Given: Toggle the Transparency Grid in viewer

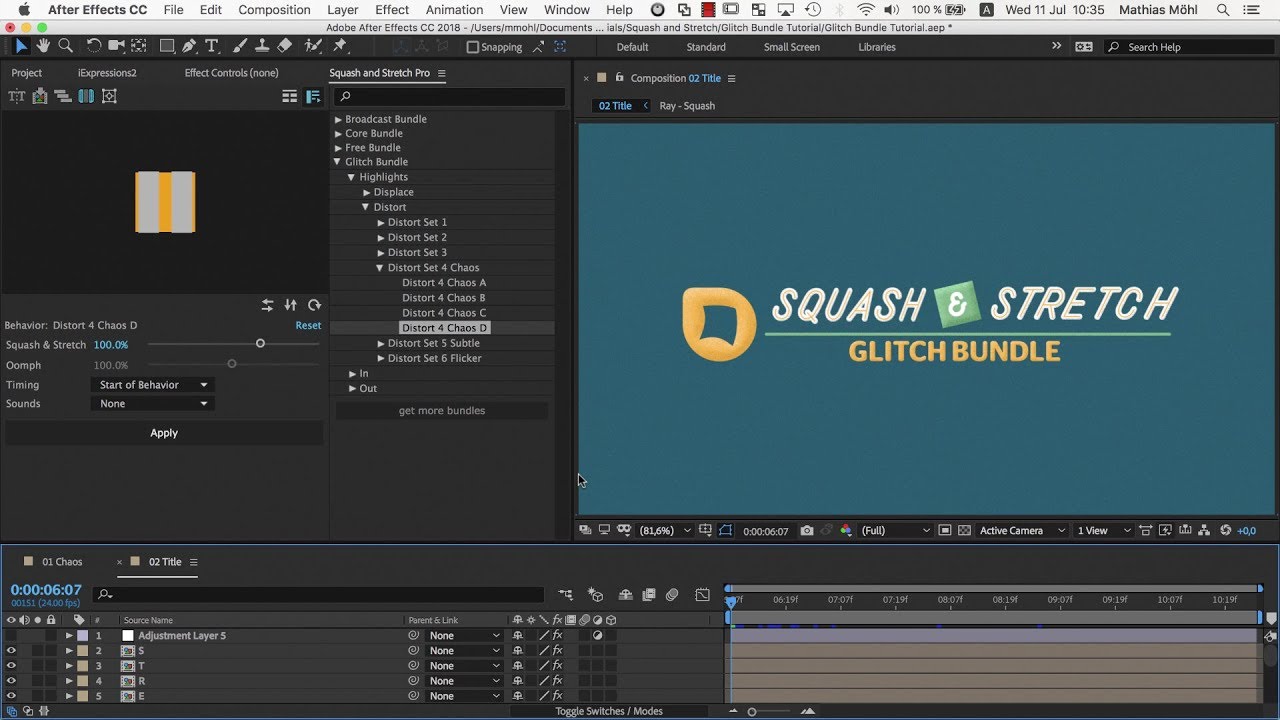Looking at the screenshot, I should pos(964,531).
